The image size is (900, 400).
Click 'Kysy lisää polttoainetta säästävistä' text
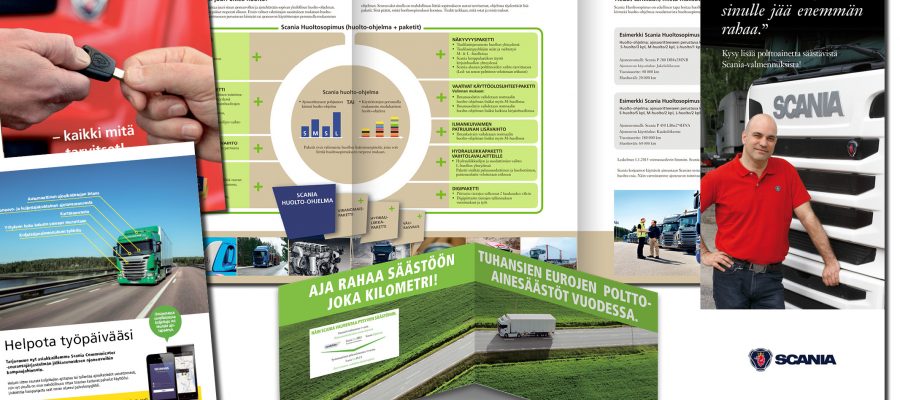coord(779,53)
